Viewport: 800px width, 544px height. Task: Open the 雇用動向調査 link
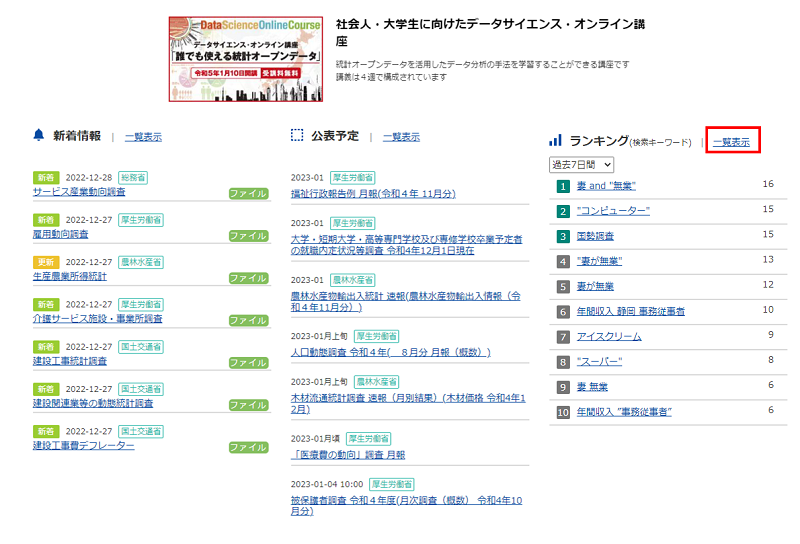[x=60, y=234]
